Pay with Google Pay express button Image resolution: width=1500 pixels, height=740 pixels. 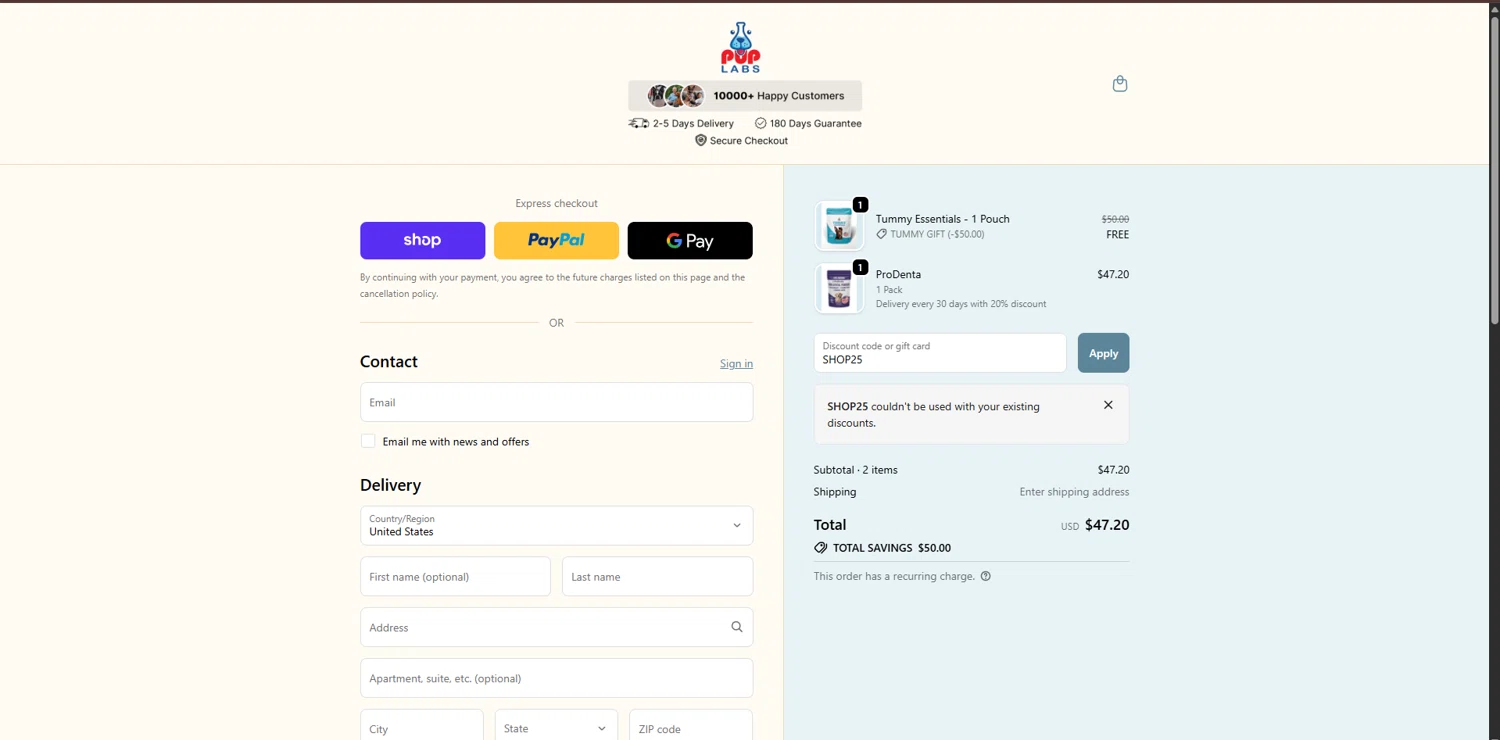click(690, 240)
